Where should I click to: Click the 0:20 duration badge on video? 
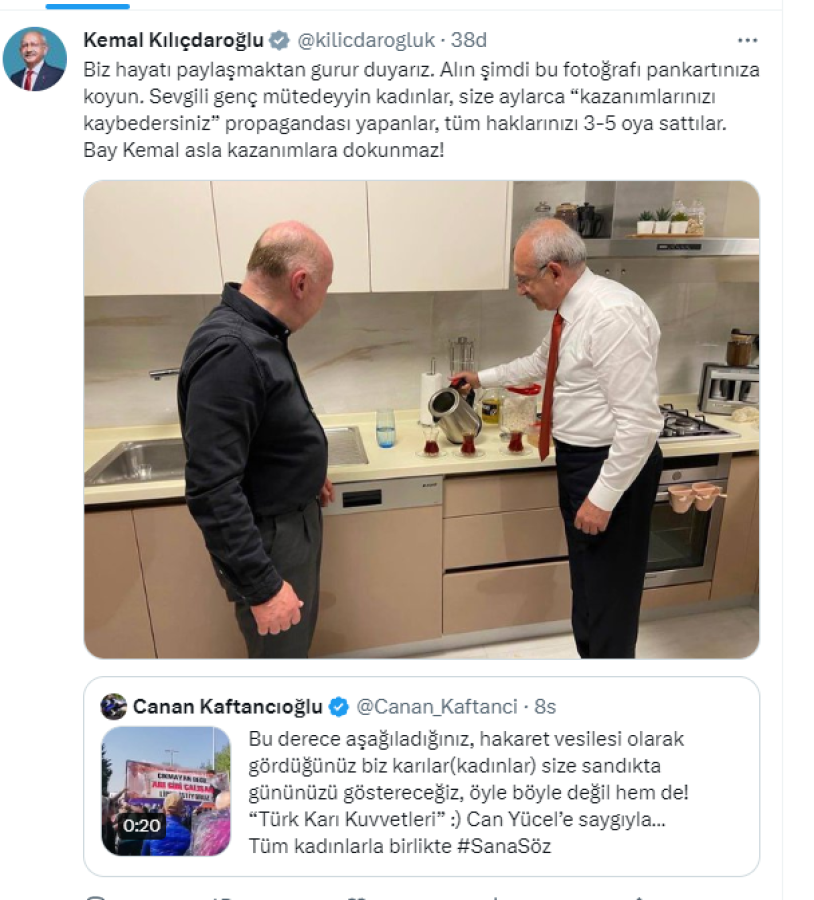pyautogui.click(x=142, y=825)
